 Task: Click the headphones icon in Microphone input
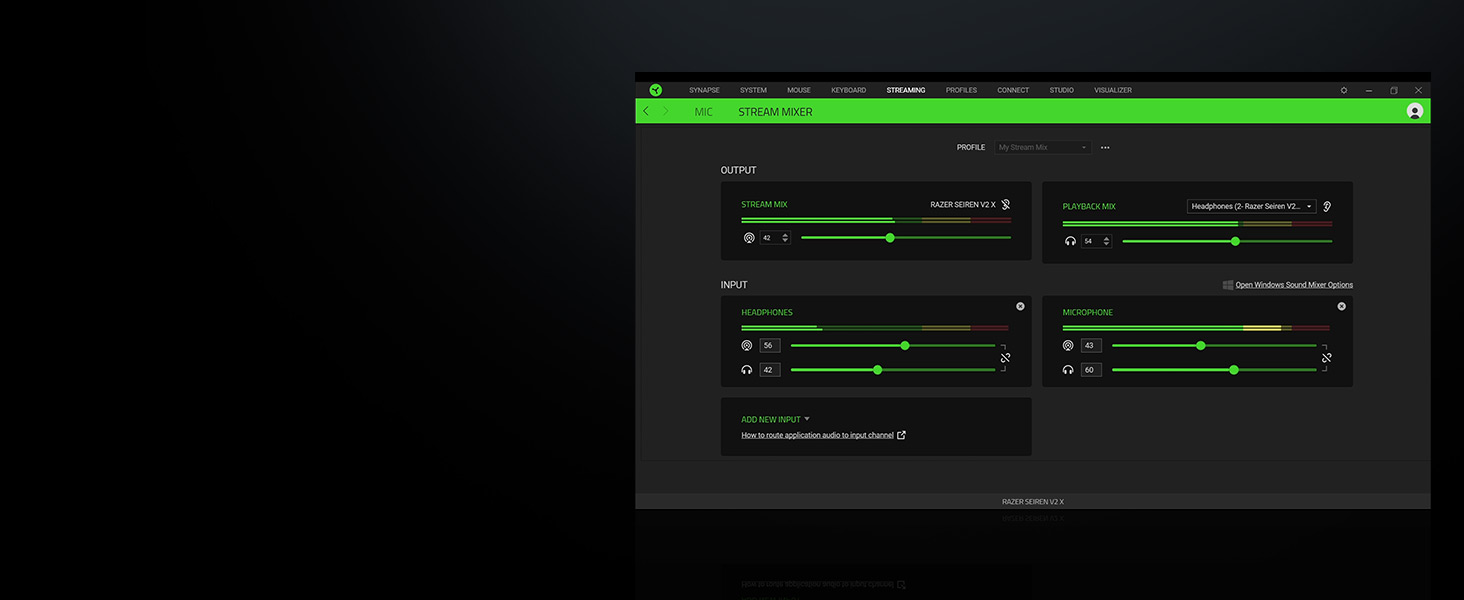coord(1068,370)
